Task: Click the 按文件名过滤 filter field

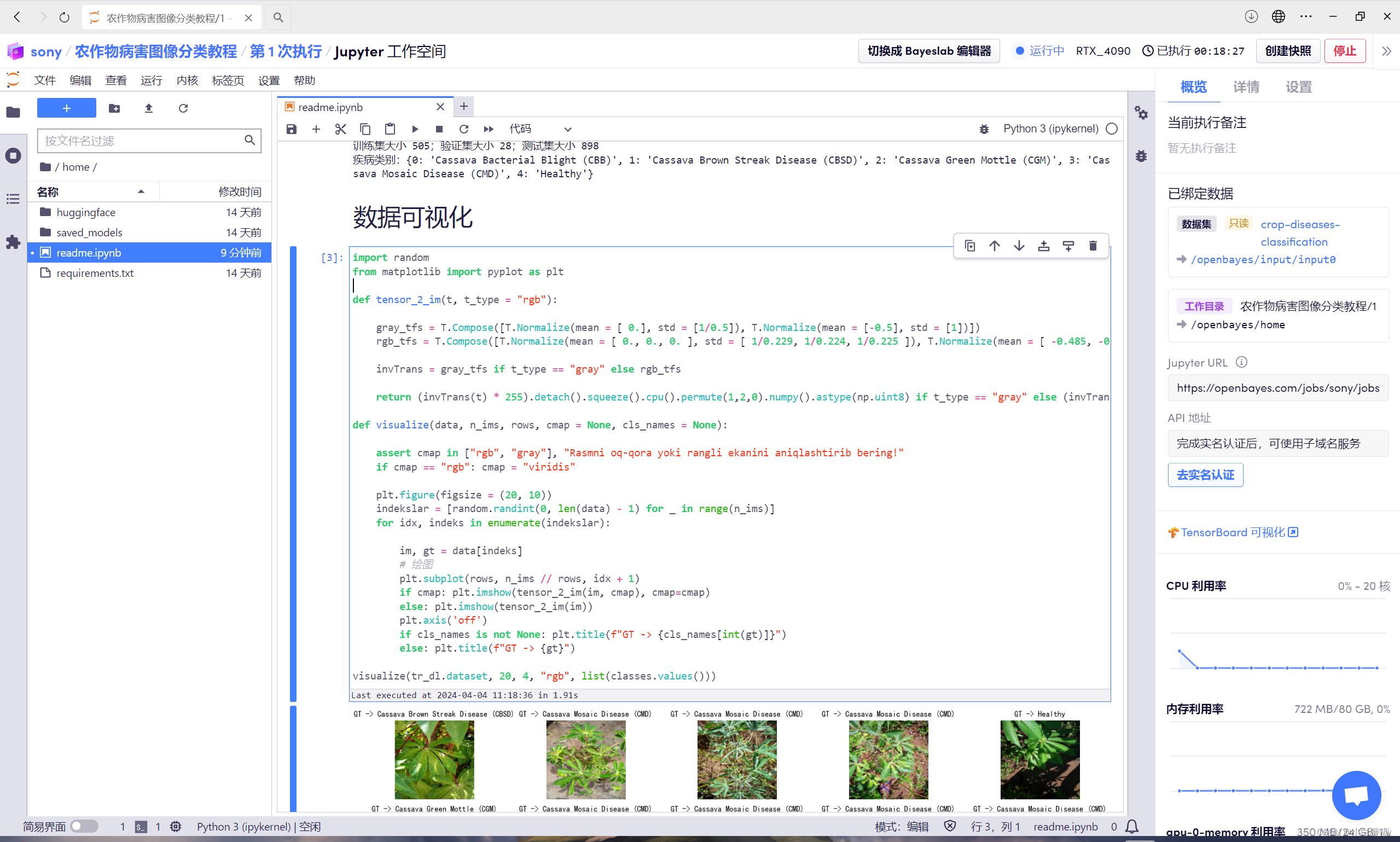Action: pyautogui.click(x=142, y=140)
